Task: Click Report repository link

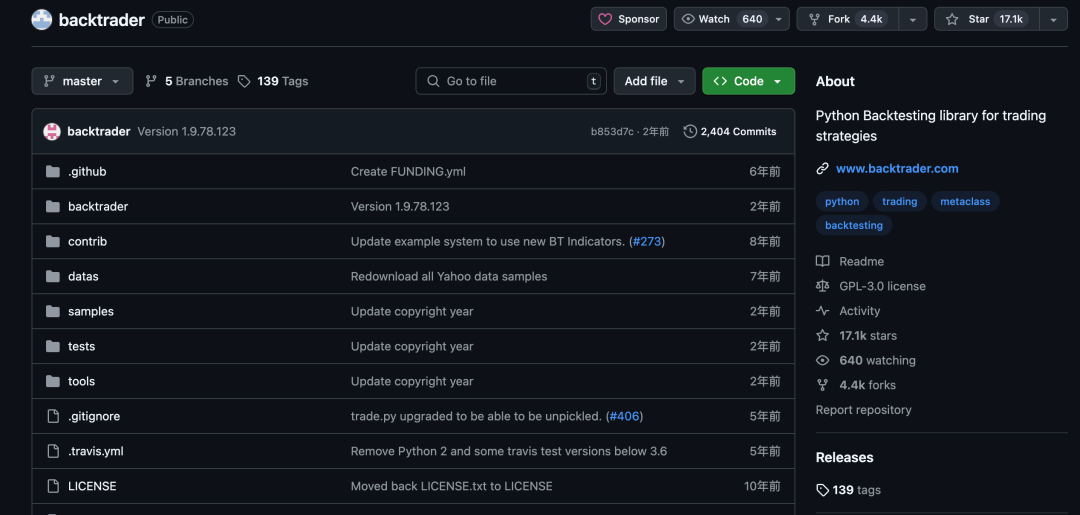Action: click(863, 410)
